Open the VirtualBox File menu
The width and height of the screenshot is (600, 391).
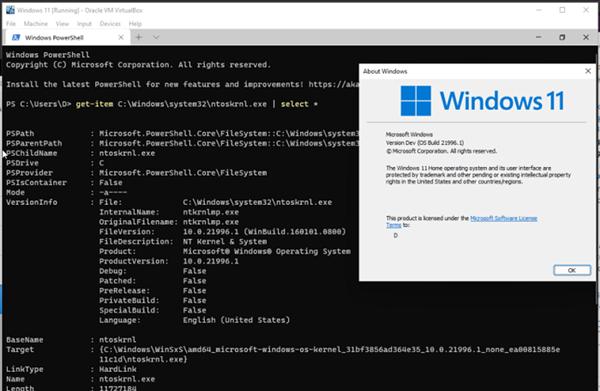11,24
